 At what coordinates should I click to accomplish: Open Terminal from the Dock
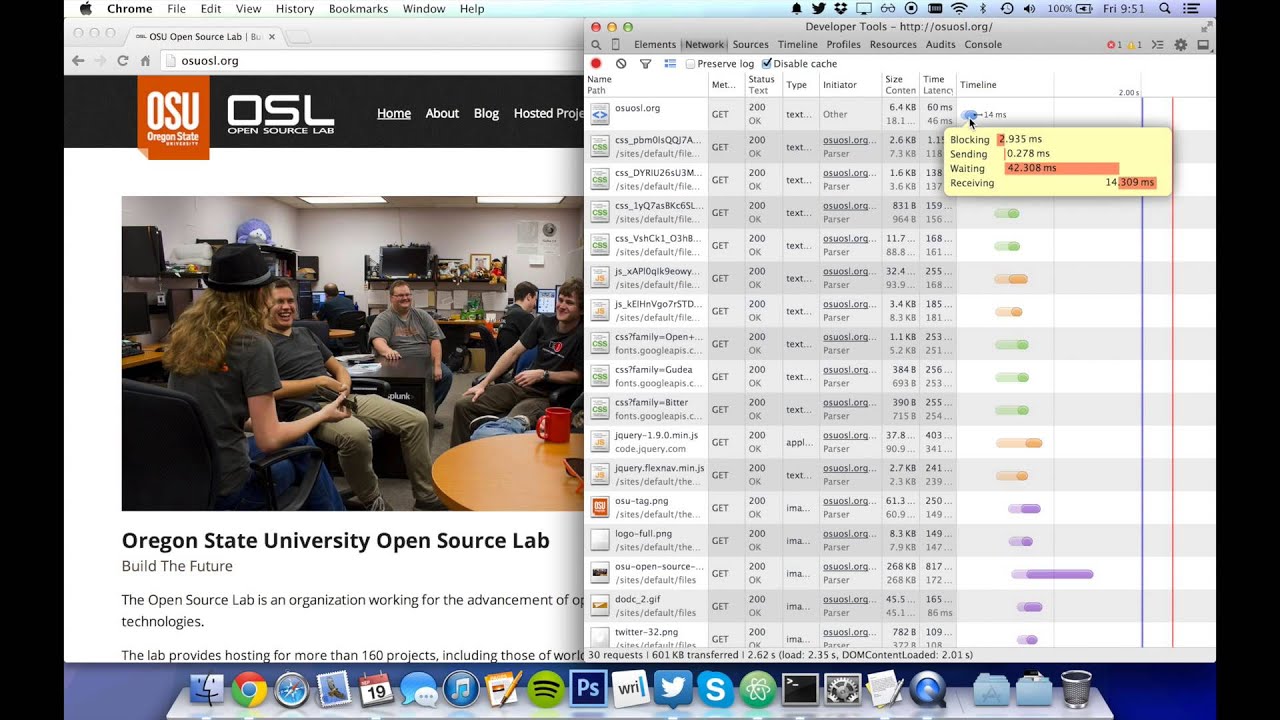[801, 689]
